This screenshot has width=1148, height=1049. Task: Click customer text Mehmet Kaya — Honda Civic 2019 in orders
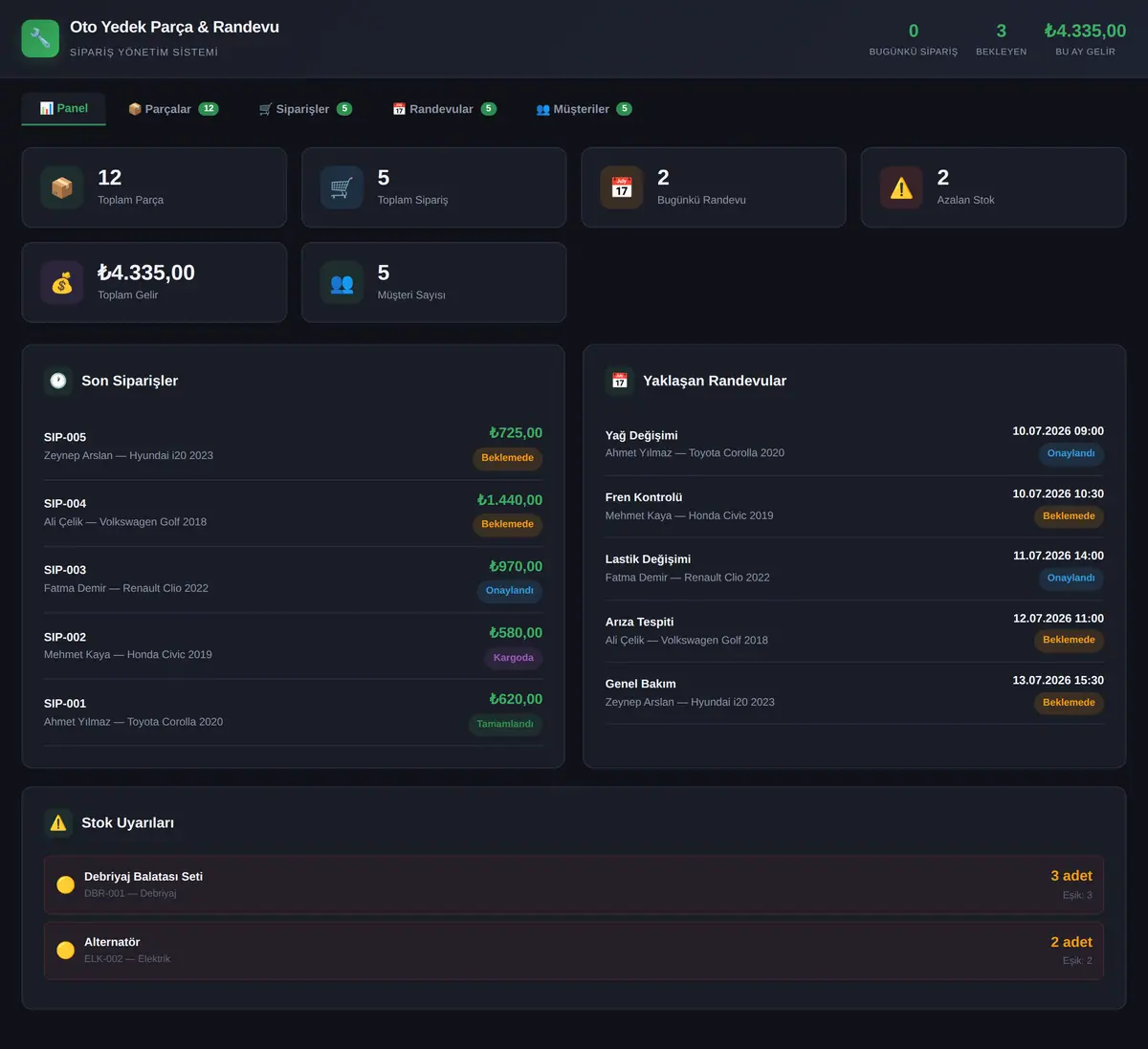pos(128,655)
